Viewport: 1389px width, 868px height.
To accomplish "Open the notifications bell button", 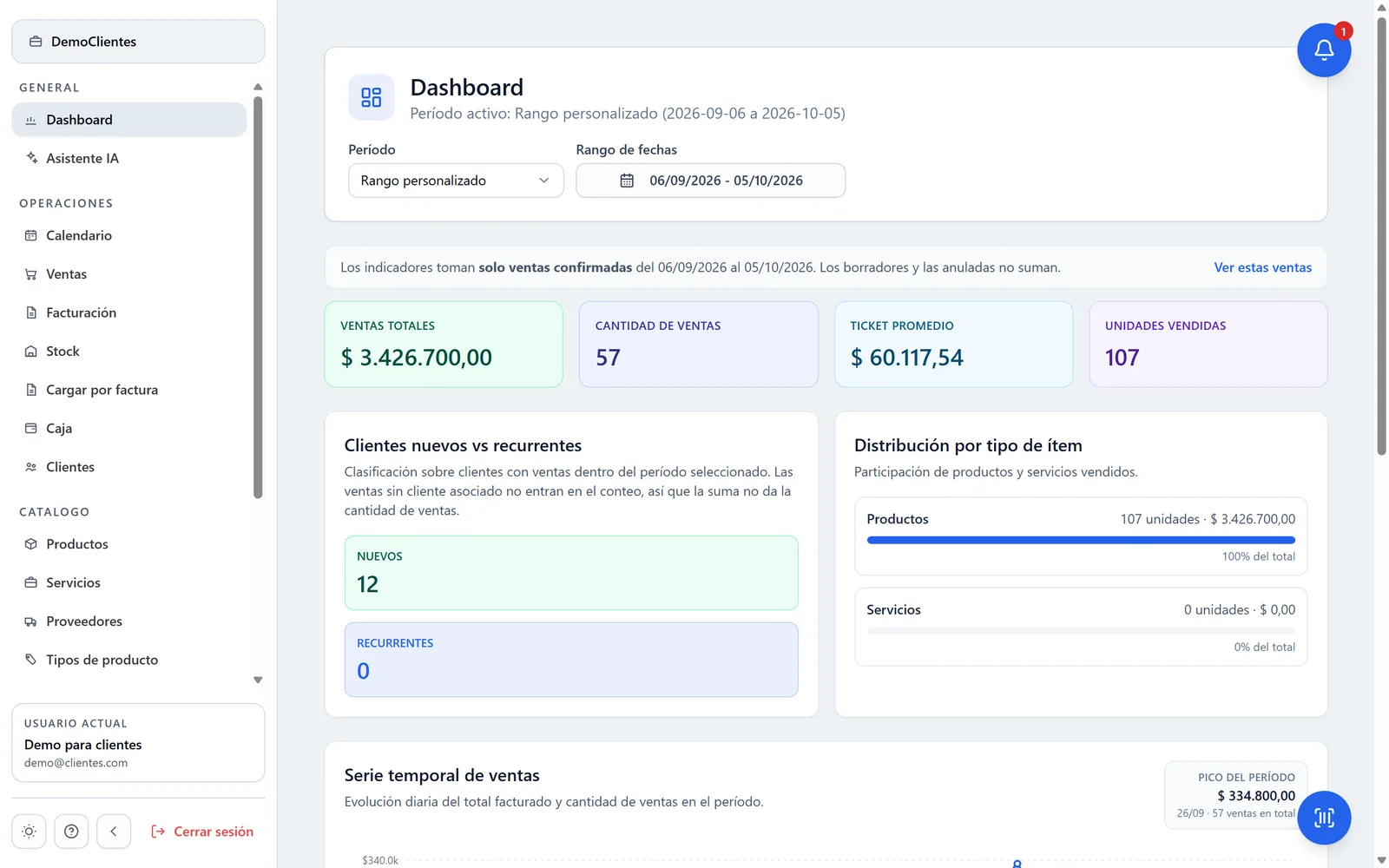I will pyautogui.click(x=1324, y=50).
